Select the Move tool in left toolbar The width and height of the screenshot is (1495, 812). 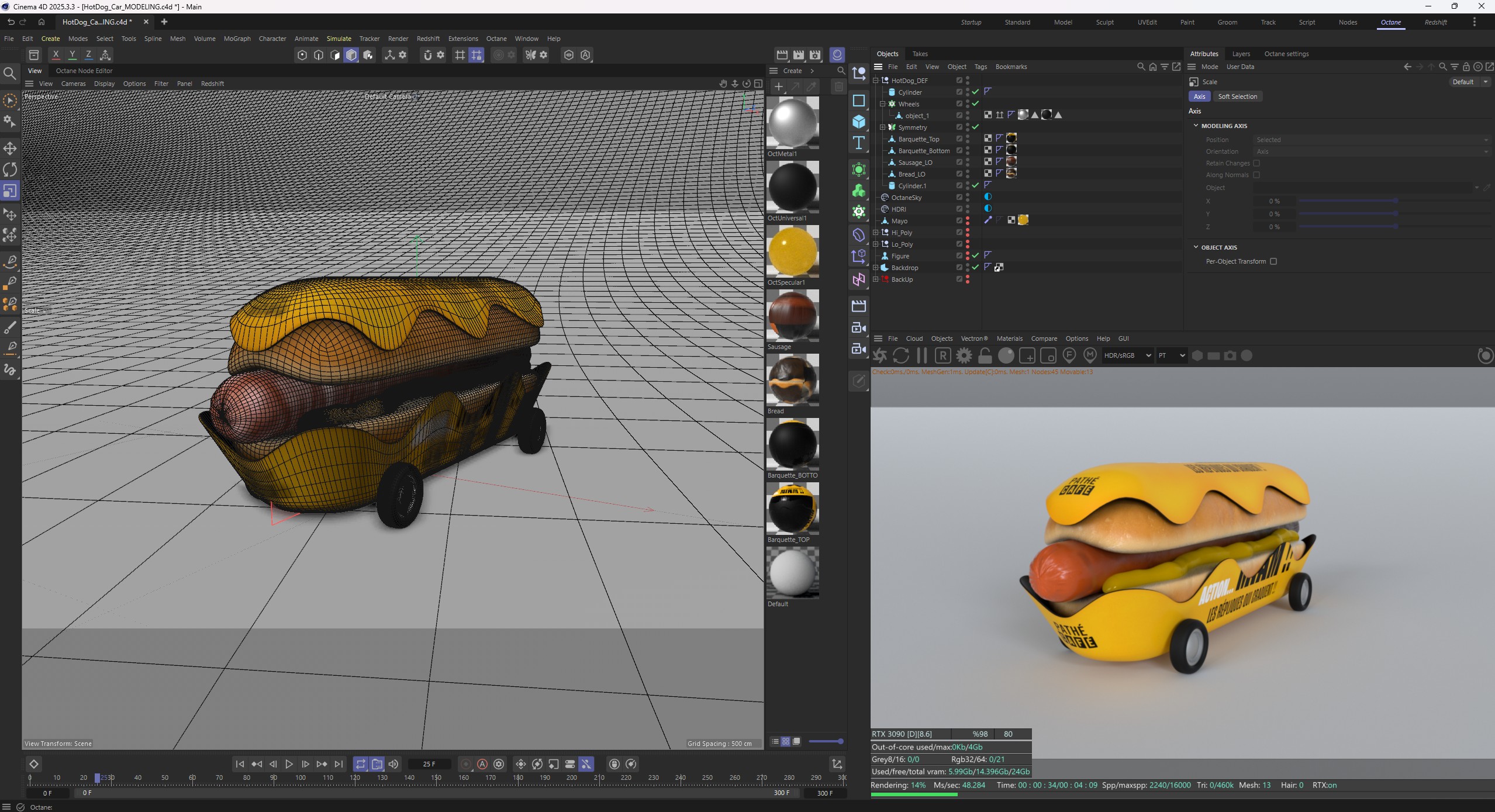click(x=10, y=147)
